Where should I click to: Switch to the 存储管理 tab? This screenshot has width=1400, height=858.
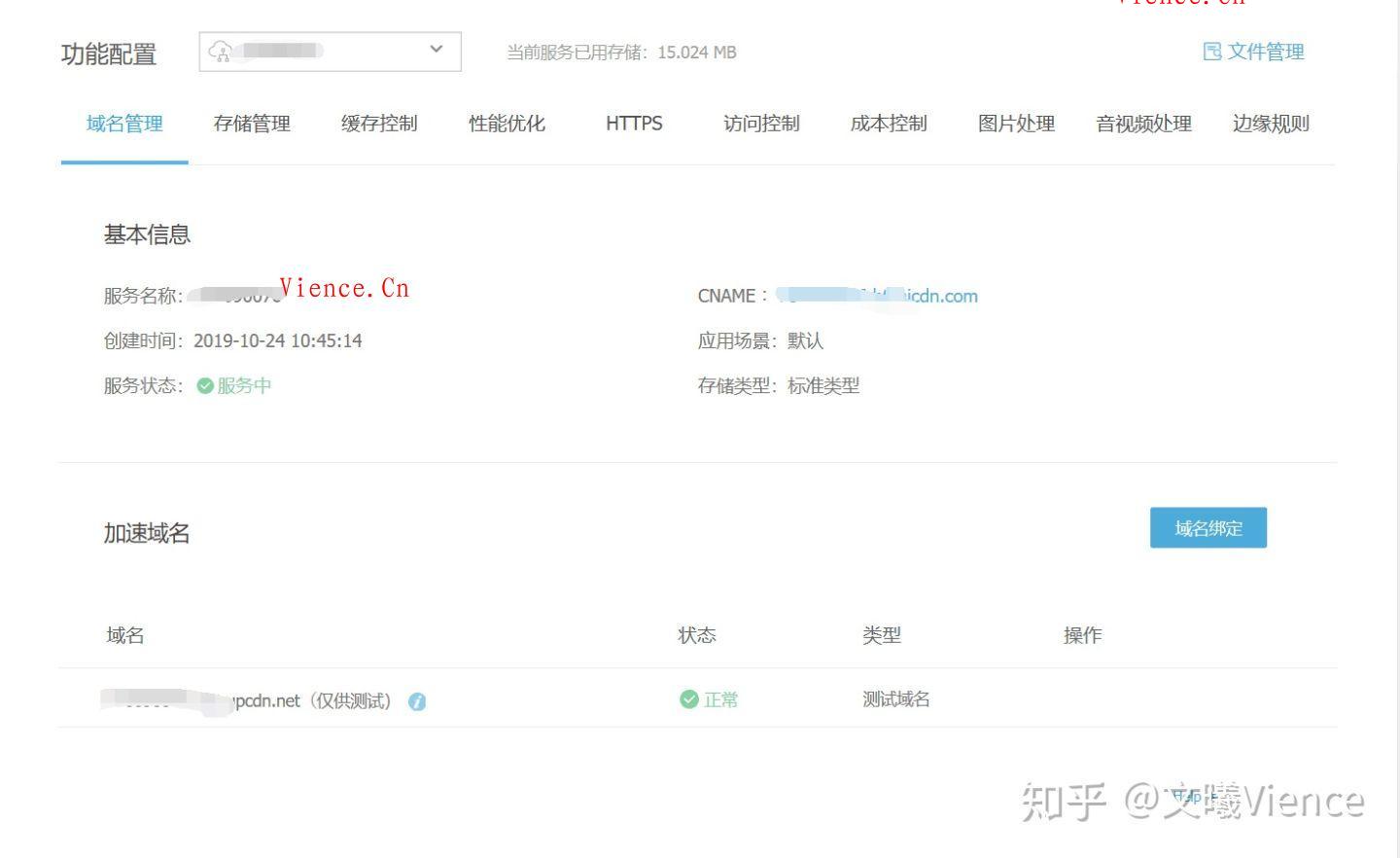(x=251, y=124)
